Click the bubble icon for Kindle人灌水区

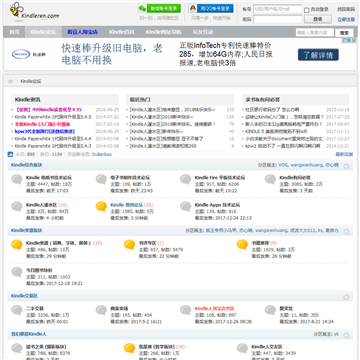(17, 207)
